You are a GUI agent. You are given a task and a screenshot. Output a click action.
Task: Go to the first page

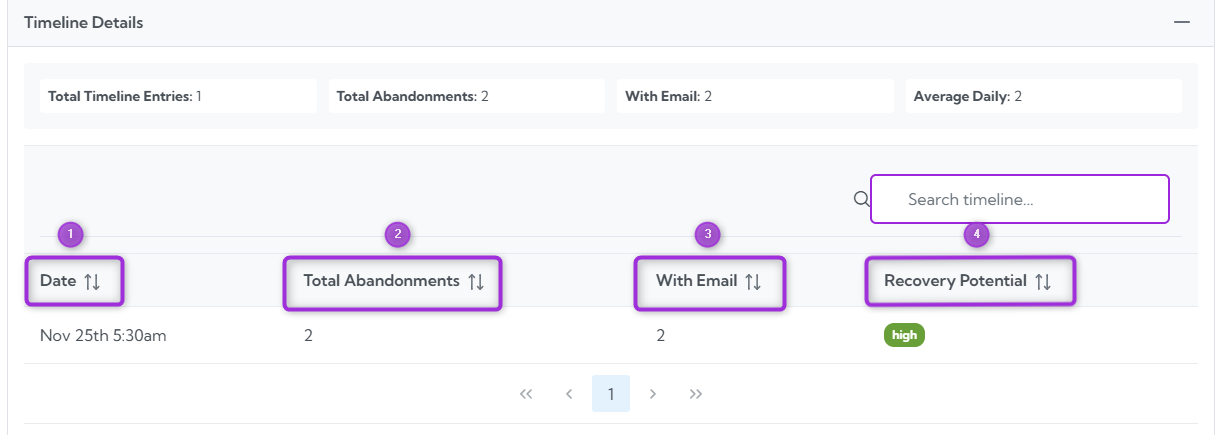coord(526,394)
